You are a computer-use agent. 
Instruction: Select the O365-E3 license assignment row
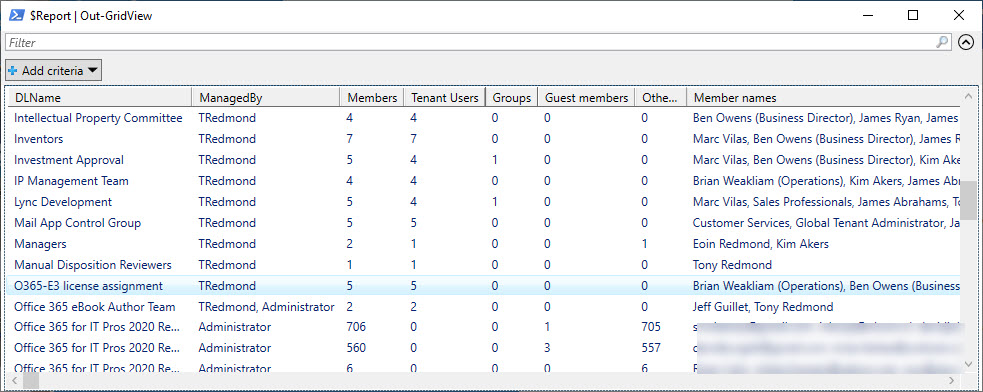[483, 286]
